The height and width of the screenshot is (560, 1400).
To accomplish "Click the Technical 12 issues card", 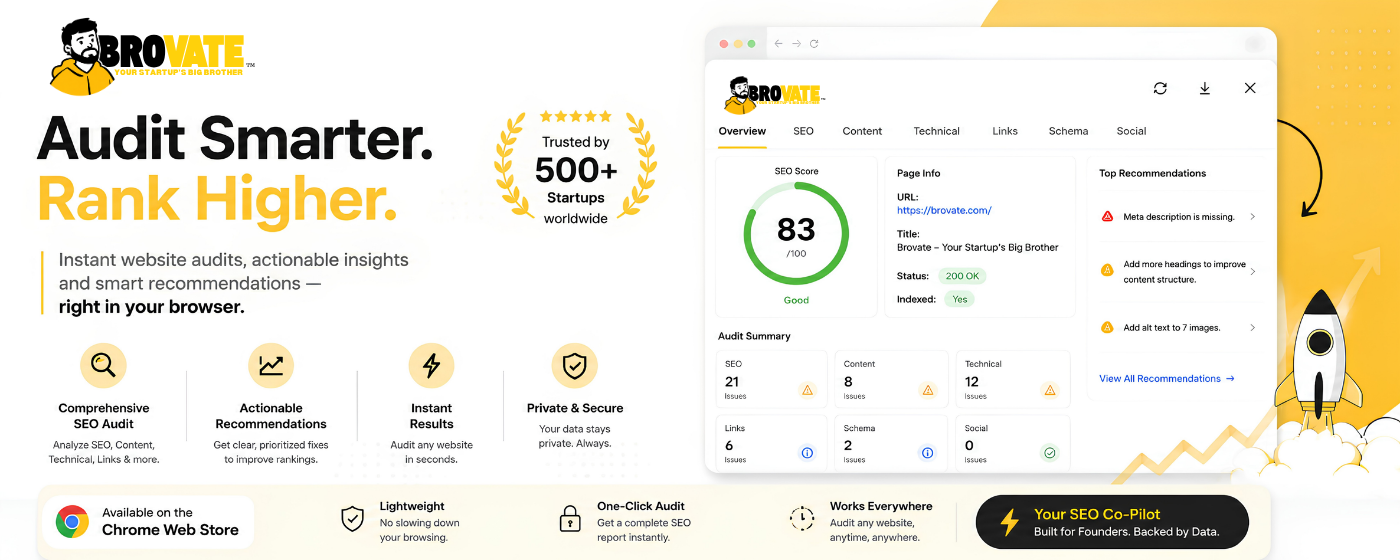I will pos(1013,379).
